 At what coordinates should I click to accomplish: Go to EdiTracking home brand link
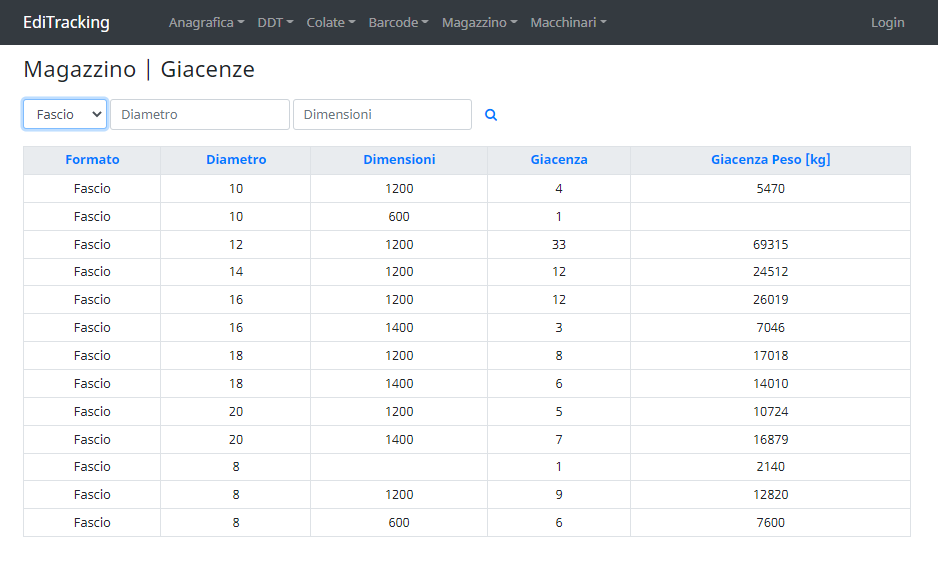66,22
